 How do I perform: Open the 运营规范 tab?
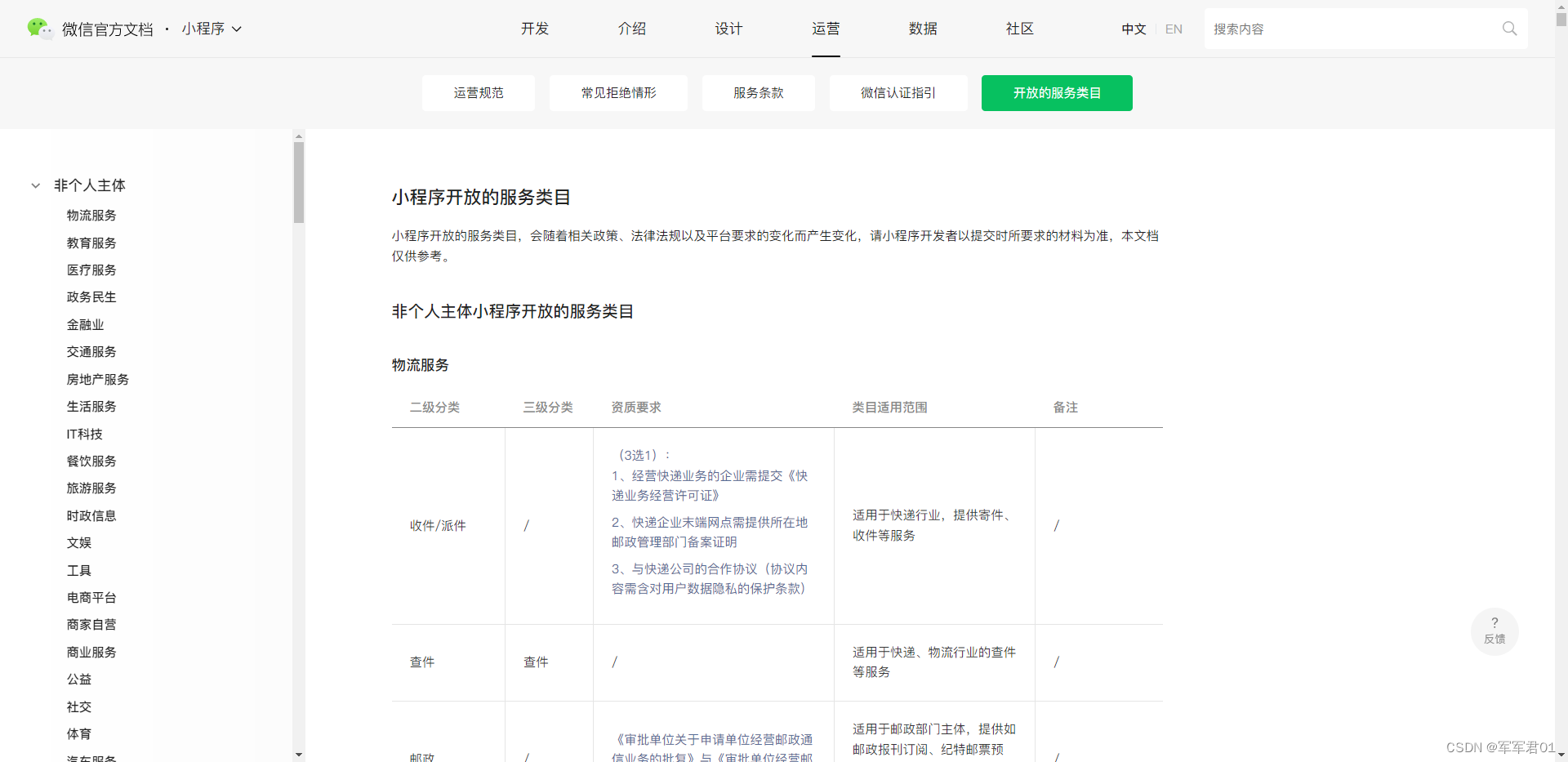pos(479,93)
